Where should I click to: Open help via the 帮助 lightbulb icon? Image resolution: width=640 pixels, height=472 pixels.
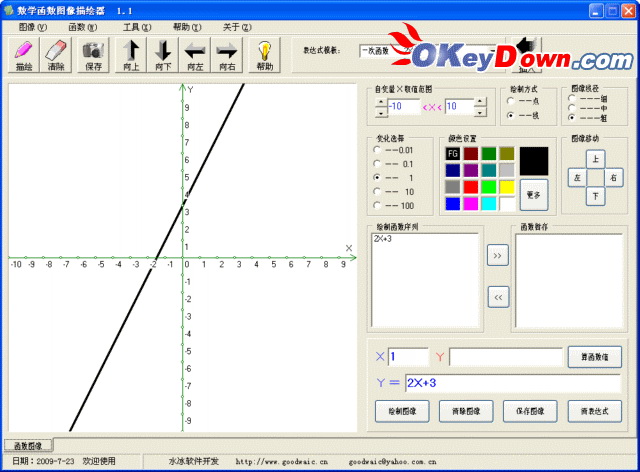click(264, 54)
